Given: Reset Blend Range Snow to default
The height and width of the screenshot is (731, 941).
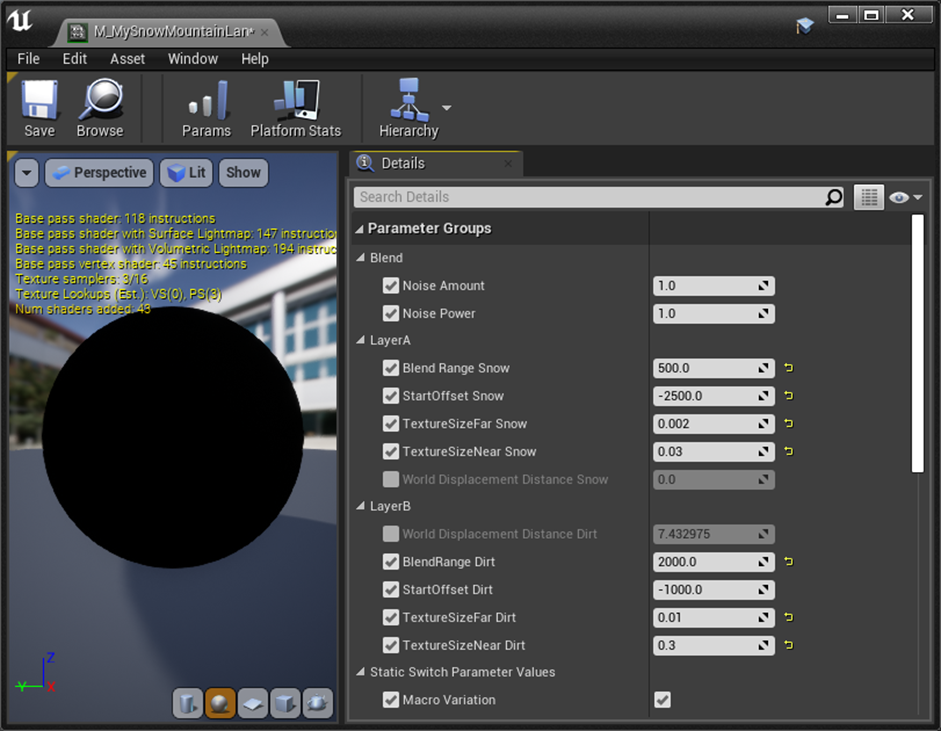Looking at the screenshot, I should [789, 367].
